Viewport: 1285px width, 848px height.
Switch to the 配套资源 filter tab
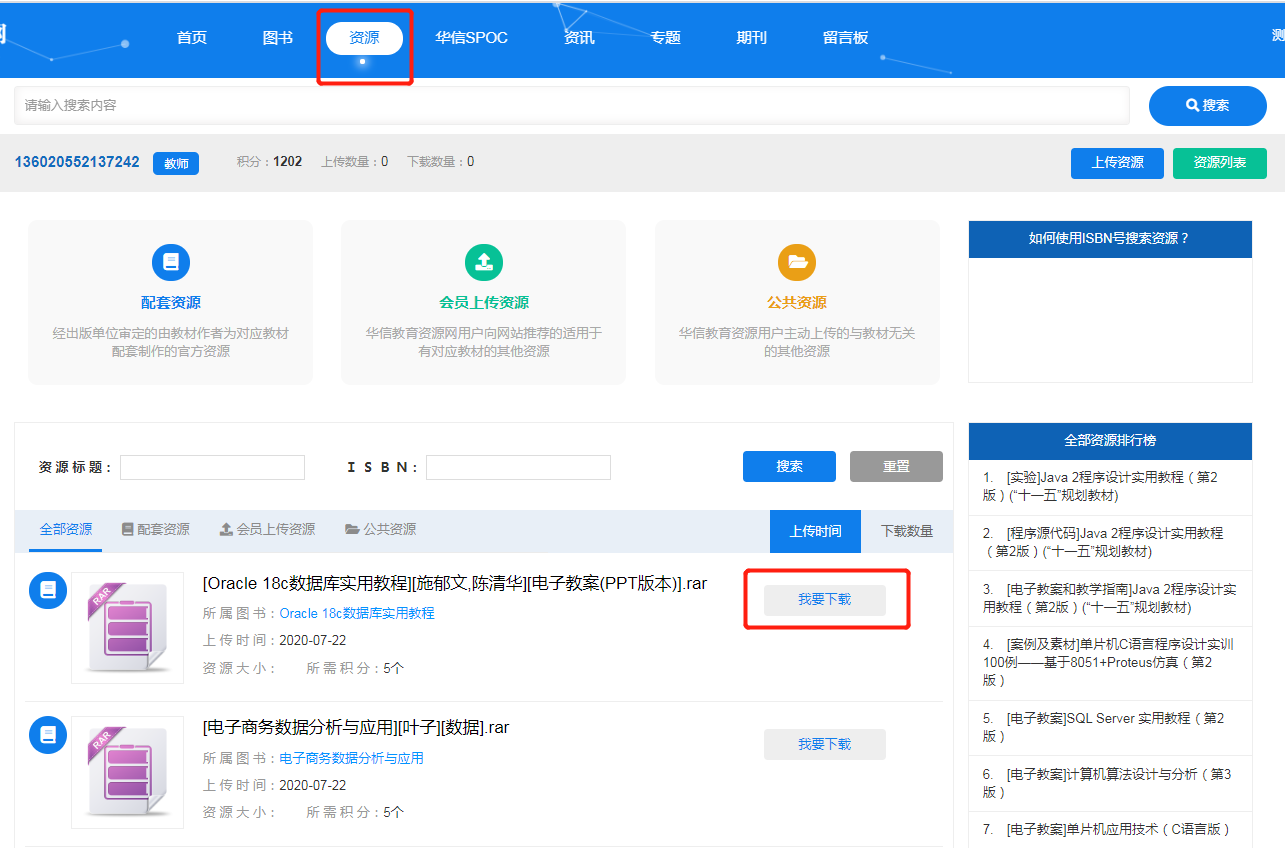click(155, 529)
